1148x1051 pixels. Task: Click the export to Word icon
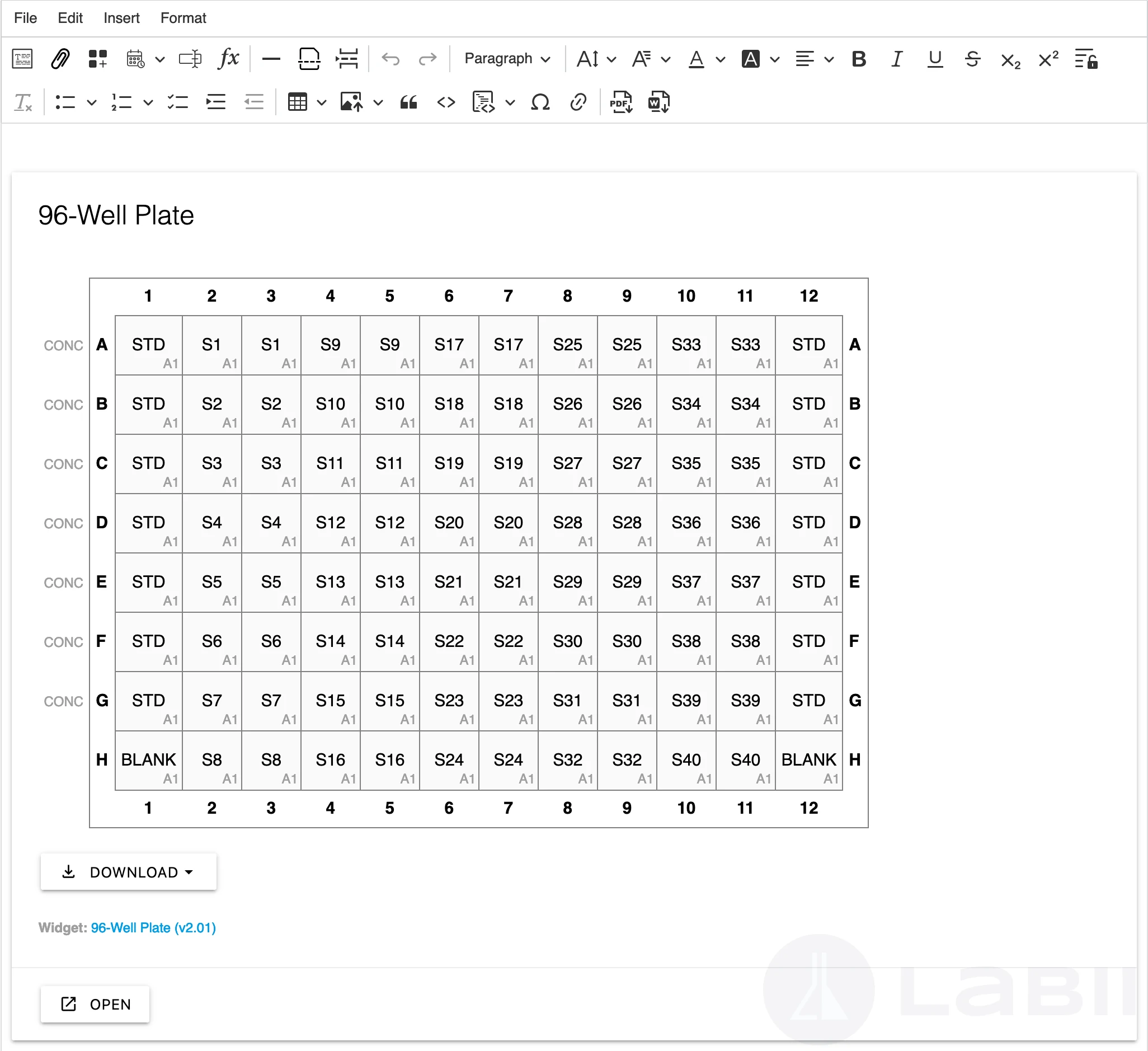[x=659, y=102]
